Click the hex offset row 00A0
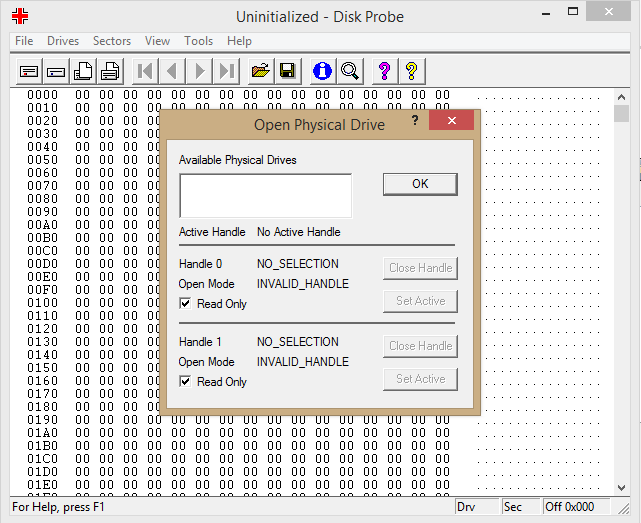The image size is (641, 523). click(x=43, y=225)
